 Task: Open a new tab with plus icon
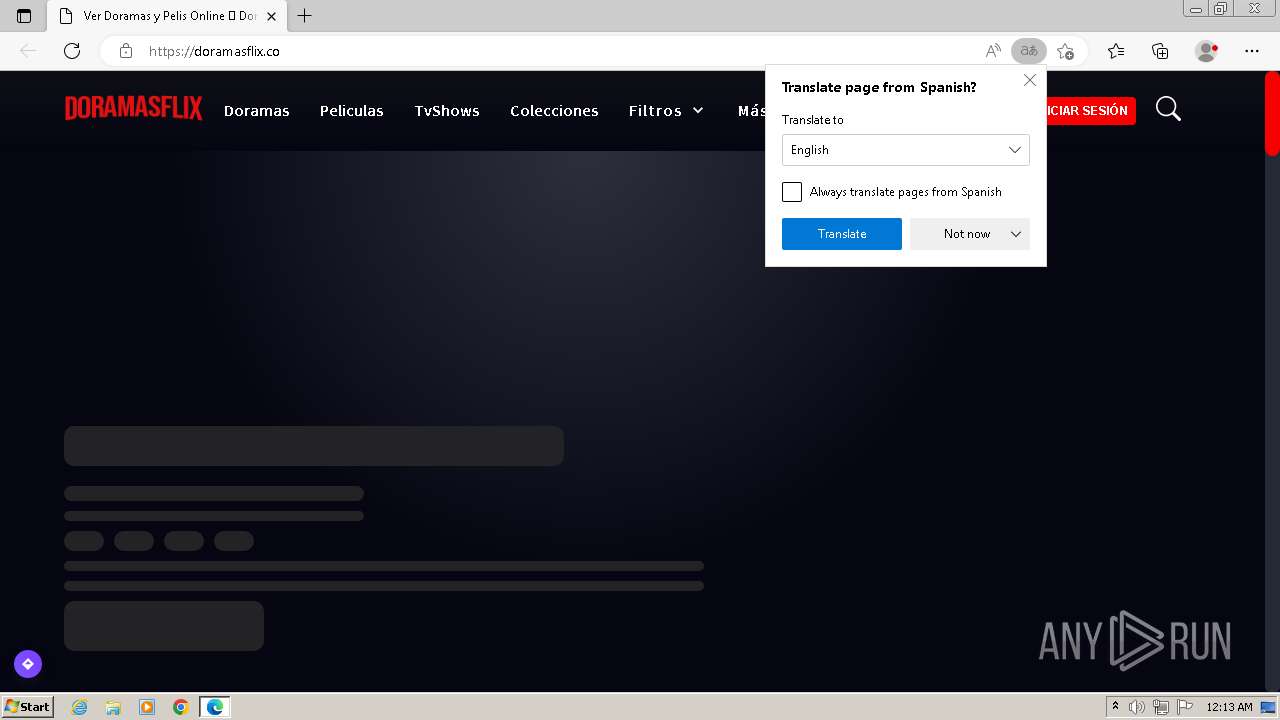pos(305,16)
